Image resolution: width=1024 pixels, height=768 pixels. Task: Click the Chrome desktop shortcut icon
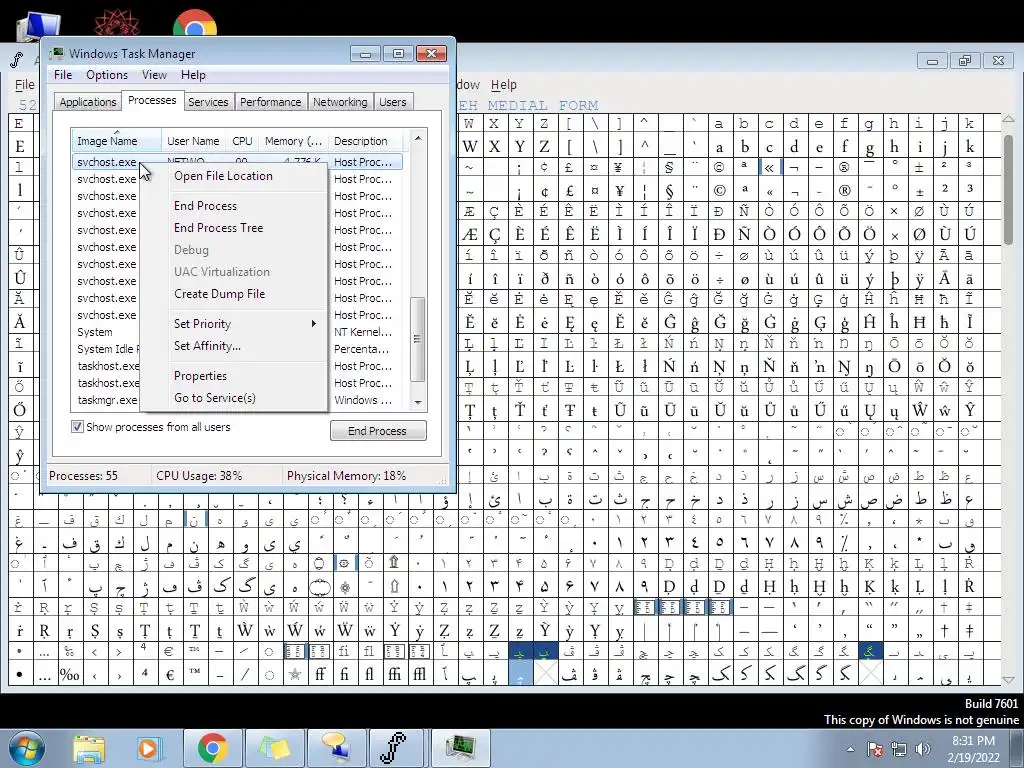click(195, 24)
